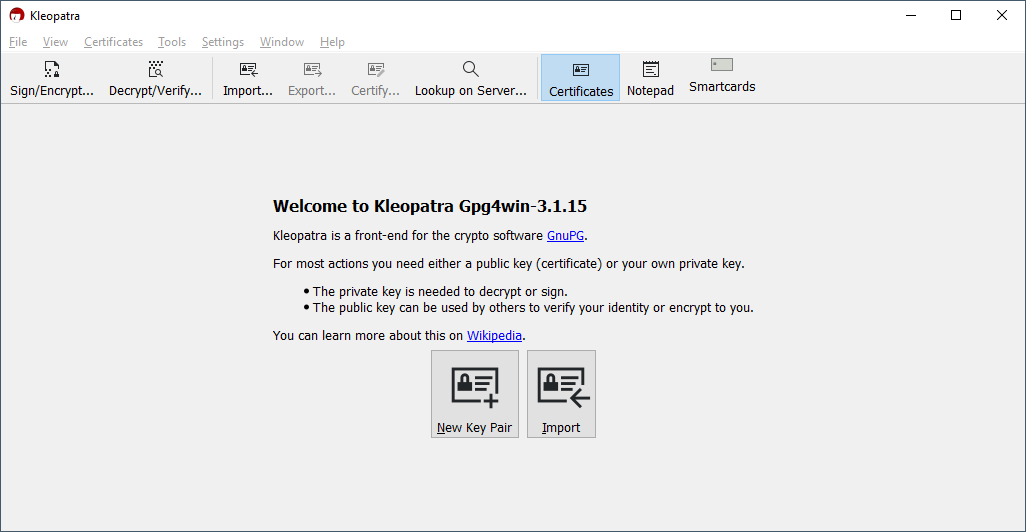
Task: Switch to the Certificates view
Action: (x=580, y=77)
